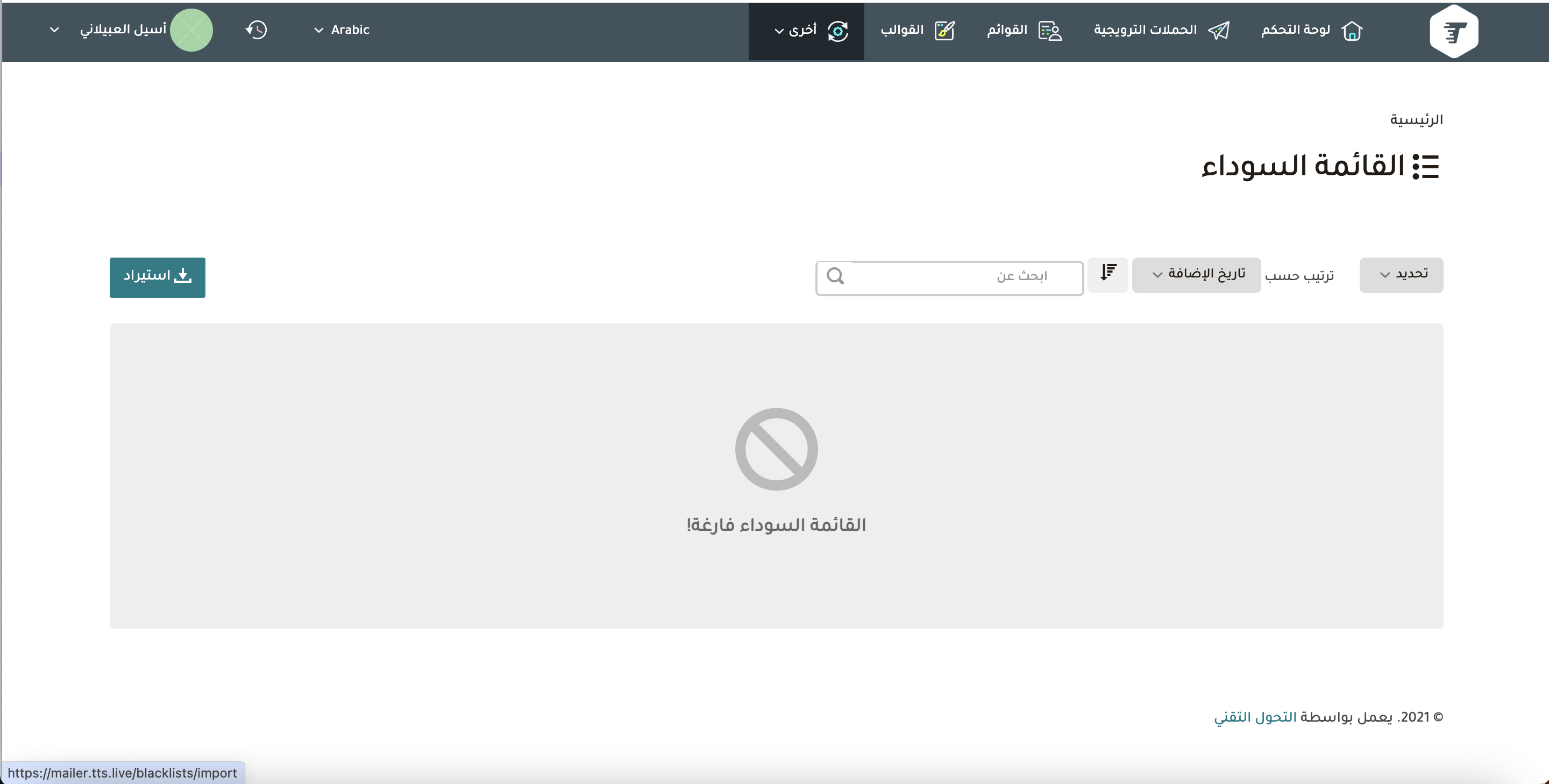Go to الرئيسية breadcrumb link

(x=1416, y=119)
